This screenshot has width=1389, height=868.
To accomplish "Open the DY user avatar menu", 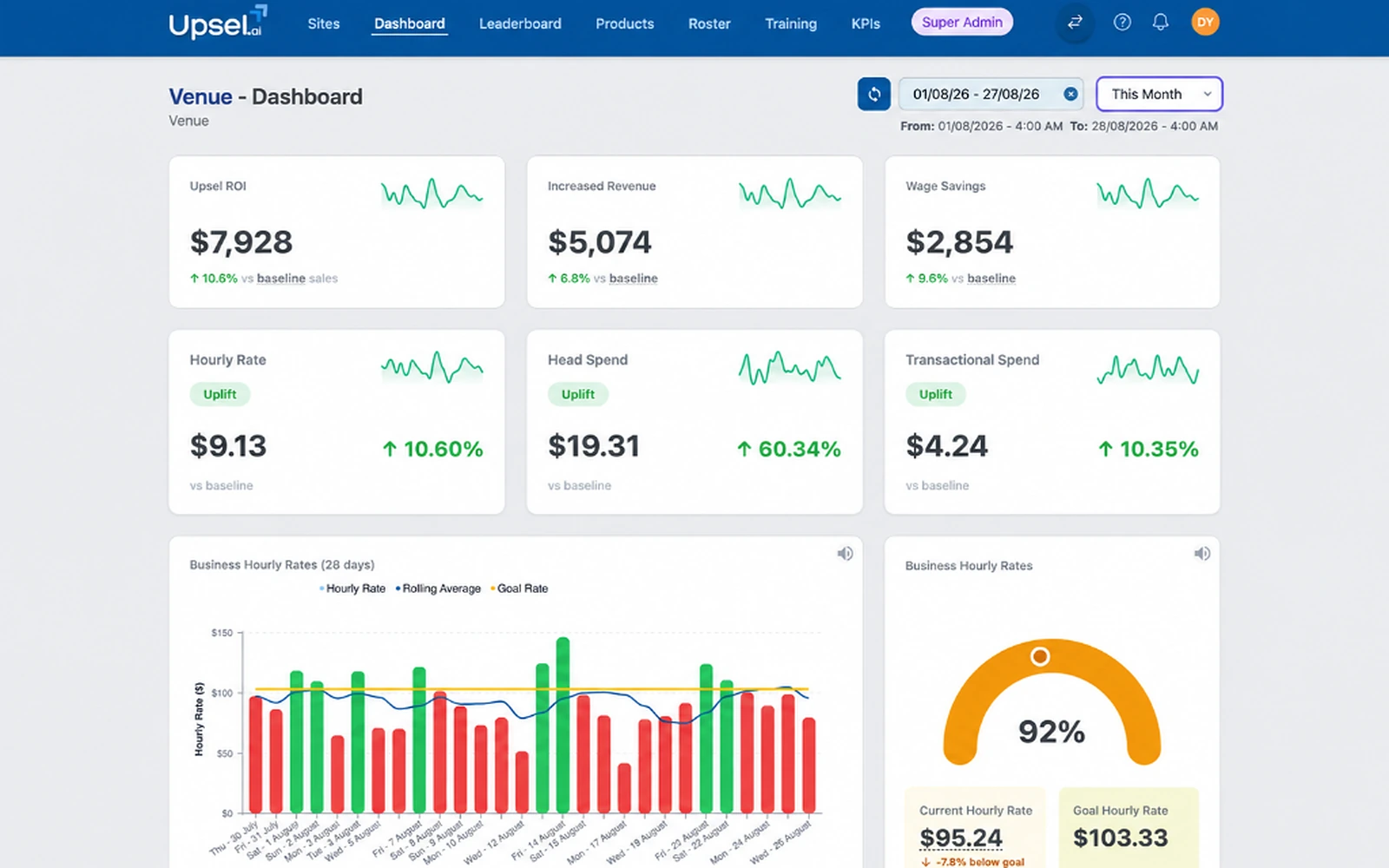I will (1205, 23).
